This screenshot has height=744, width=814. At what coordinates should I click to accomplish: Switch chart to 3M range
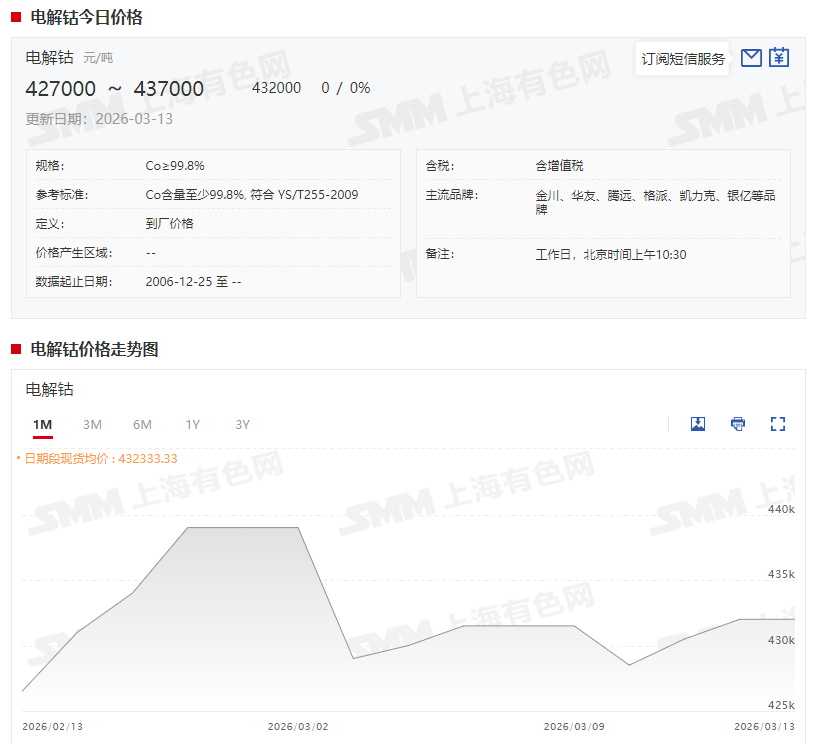click(x=92, y=425)
